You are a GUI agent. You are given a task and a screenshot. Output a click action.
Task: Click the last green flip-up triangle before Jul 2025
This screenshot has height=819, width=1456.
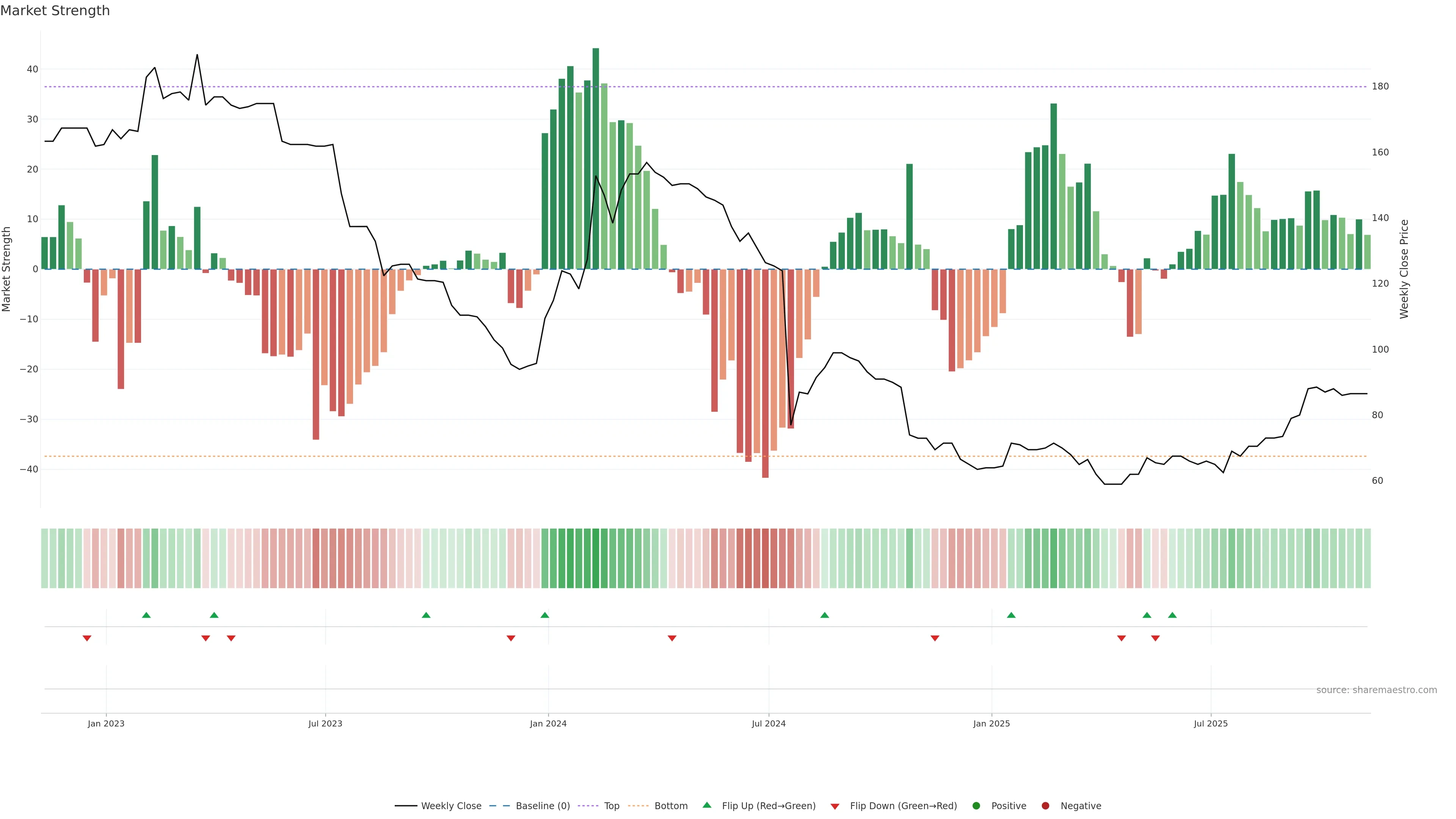click(1172, 615)
